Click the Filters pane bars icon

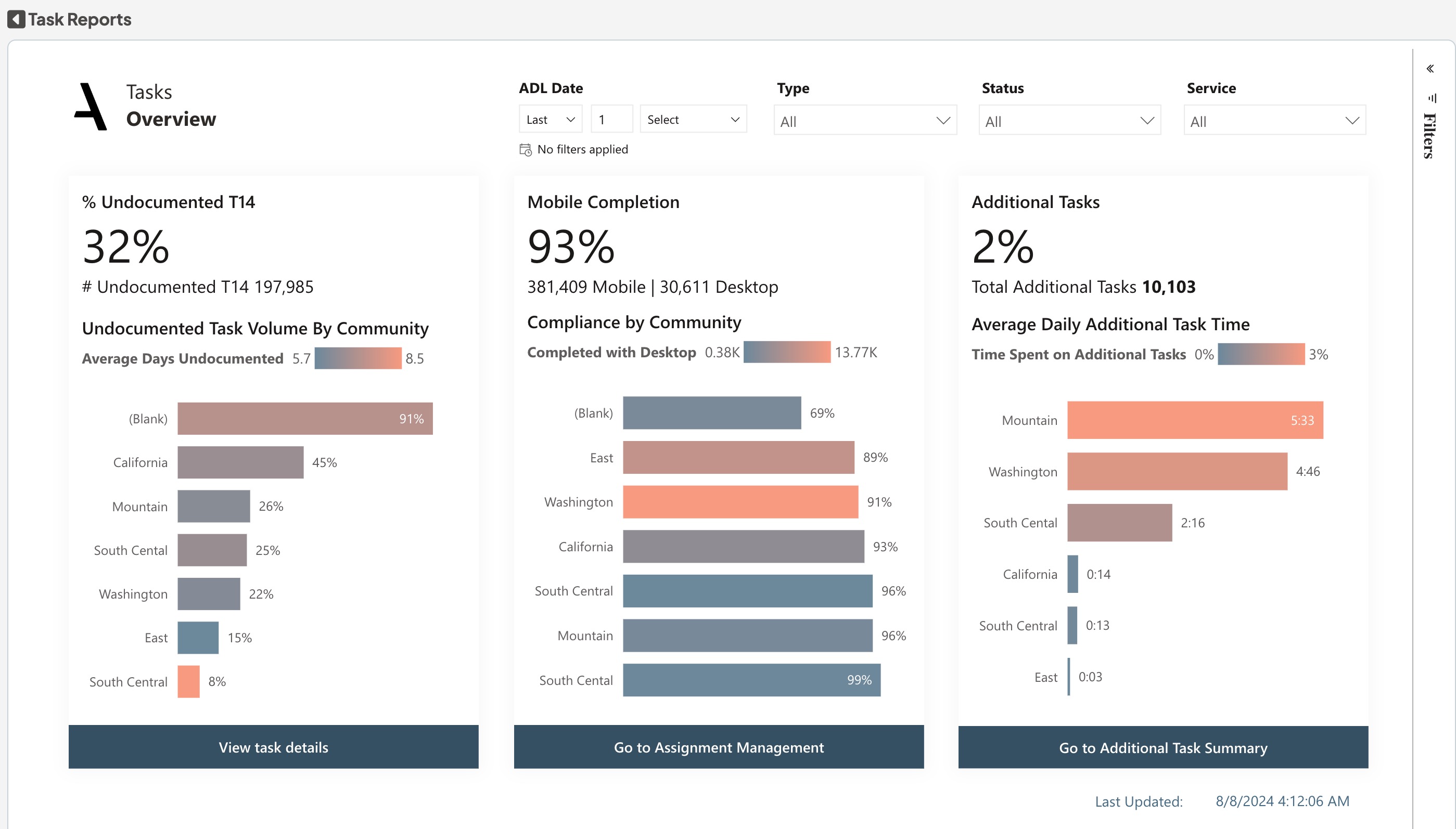click(x=1432, y=98)
